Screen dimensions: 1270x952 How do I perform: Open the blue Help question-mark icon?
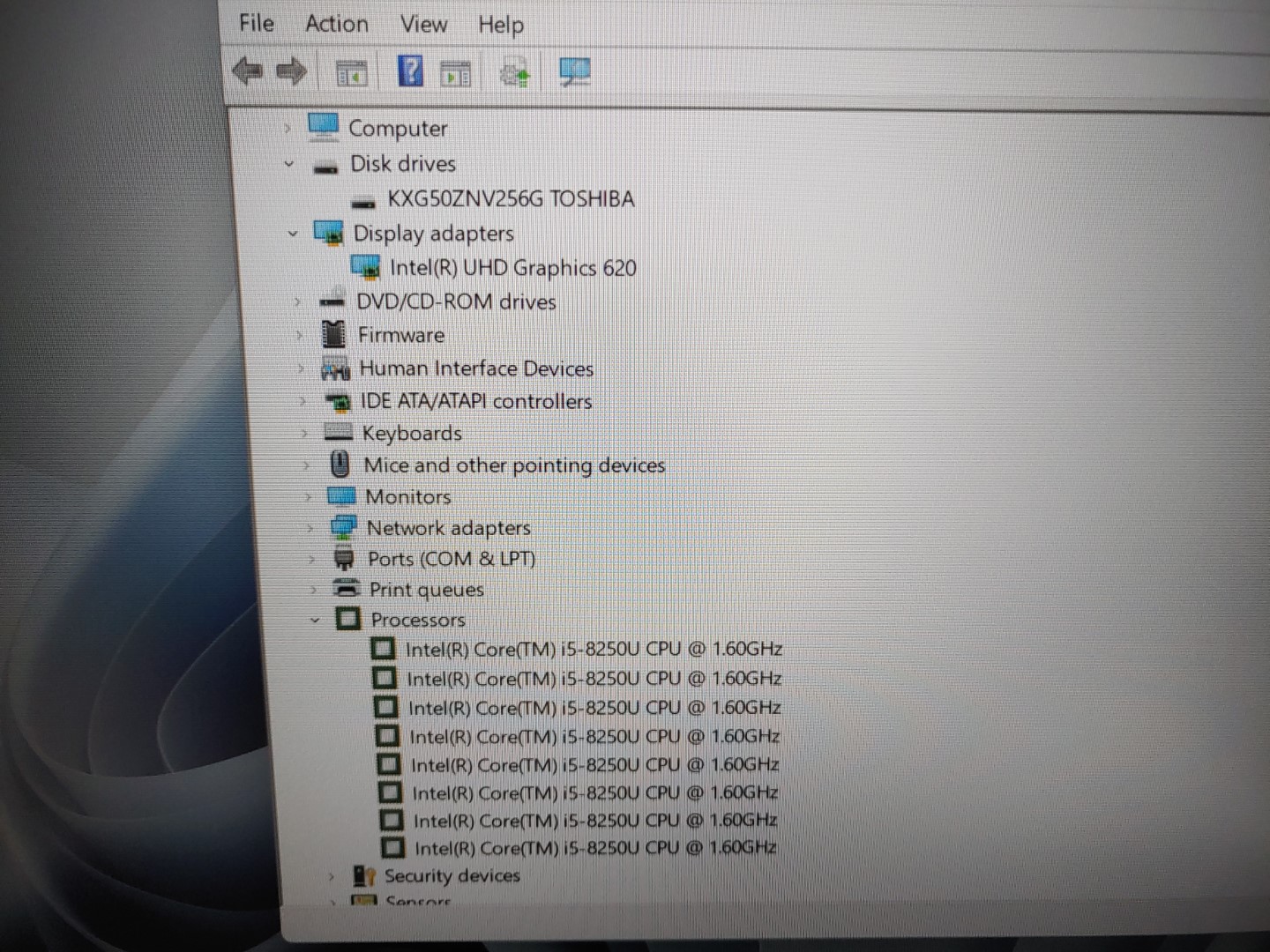click(410, 71)
